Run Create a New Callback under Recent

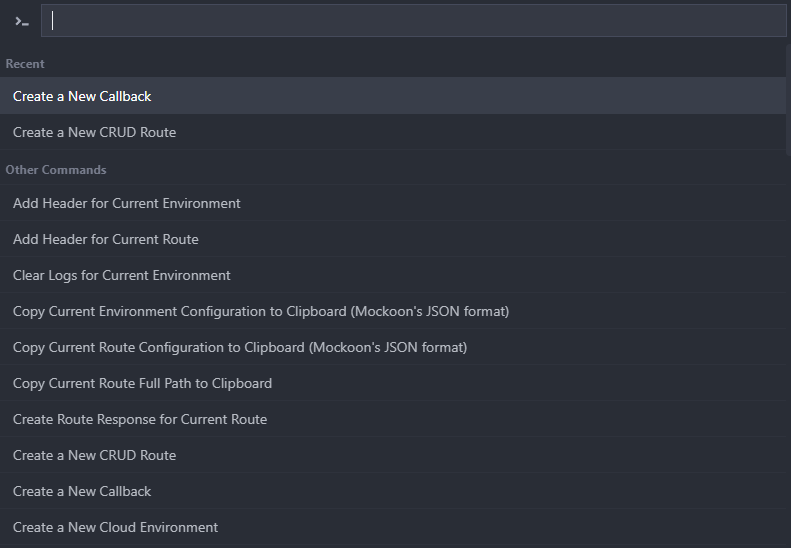pyautogui.click(x=82, y=96)
